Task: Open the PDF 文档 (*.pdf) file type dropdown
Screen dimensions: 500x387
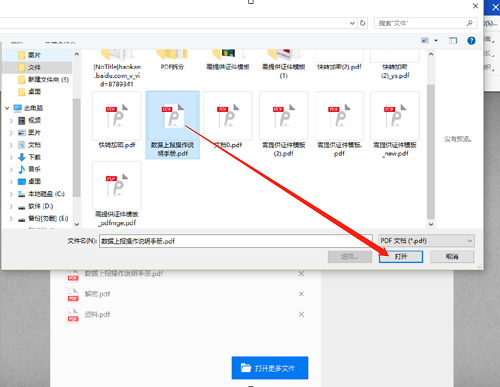Action: tap(427, 241)
